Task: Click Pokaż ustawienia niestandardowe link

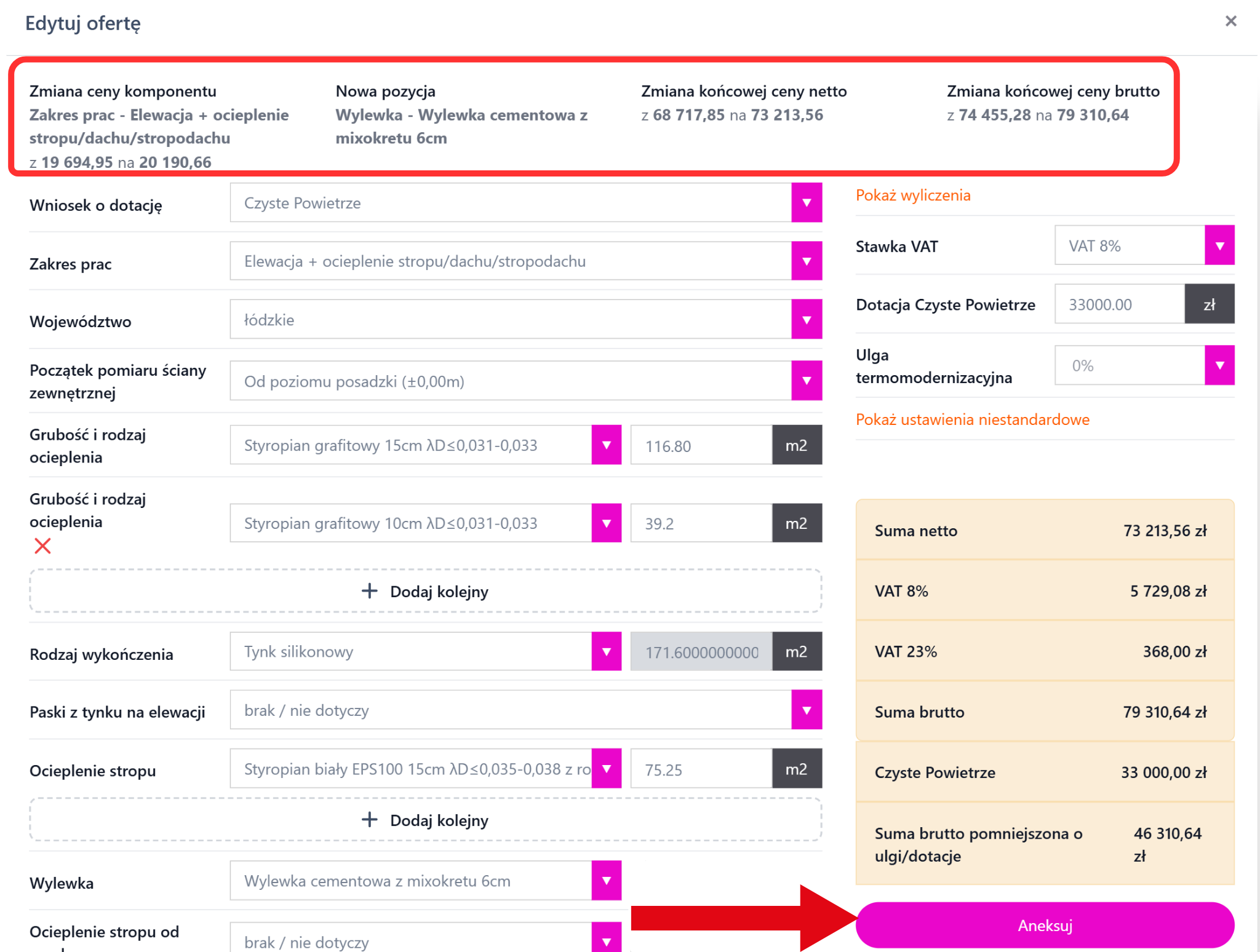Action: [x=972, y=419]
